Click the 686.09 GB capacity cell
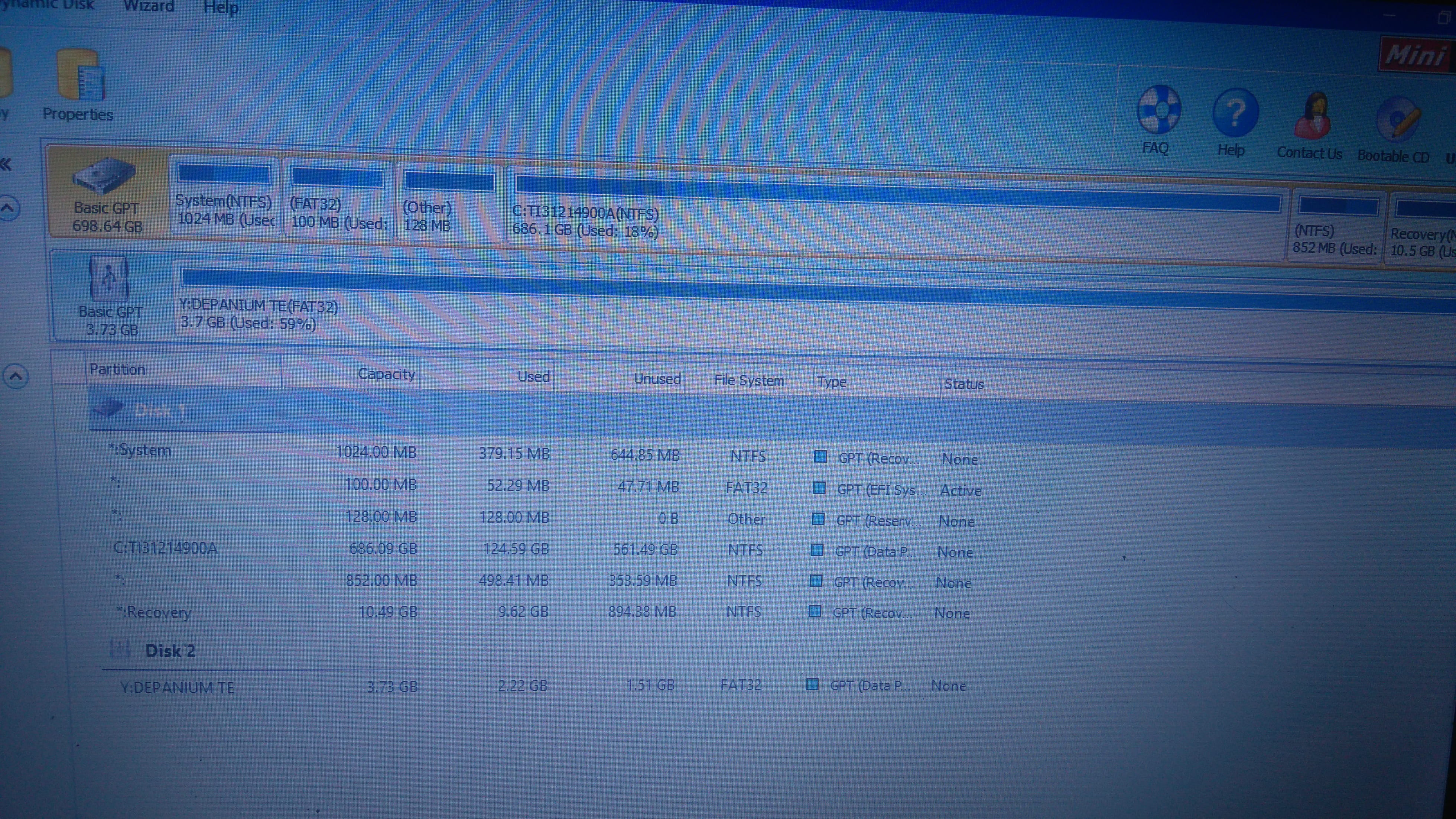 coord(383,548)
